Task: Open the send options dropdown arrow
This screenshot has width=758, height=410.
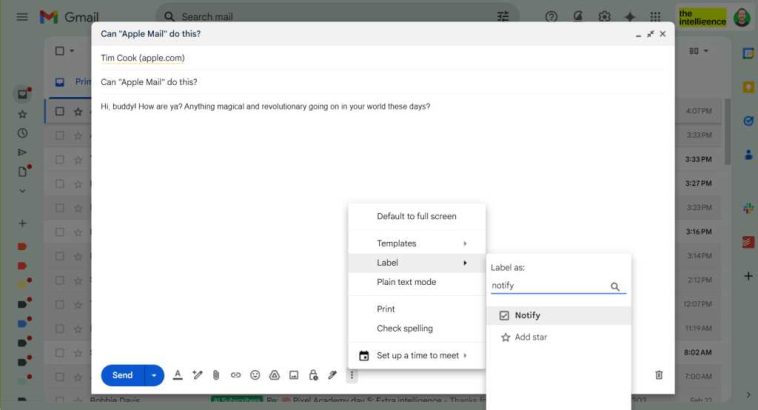Action: click(154, 375)
